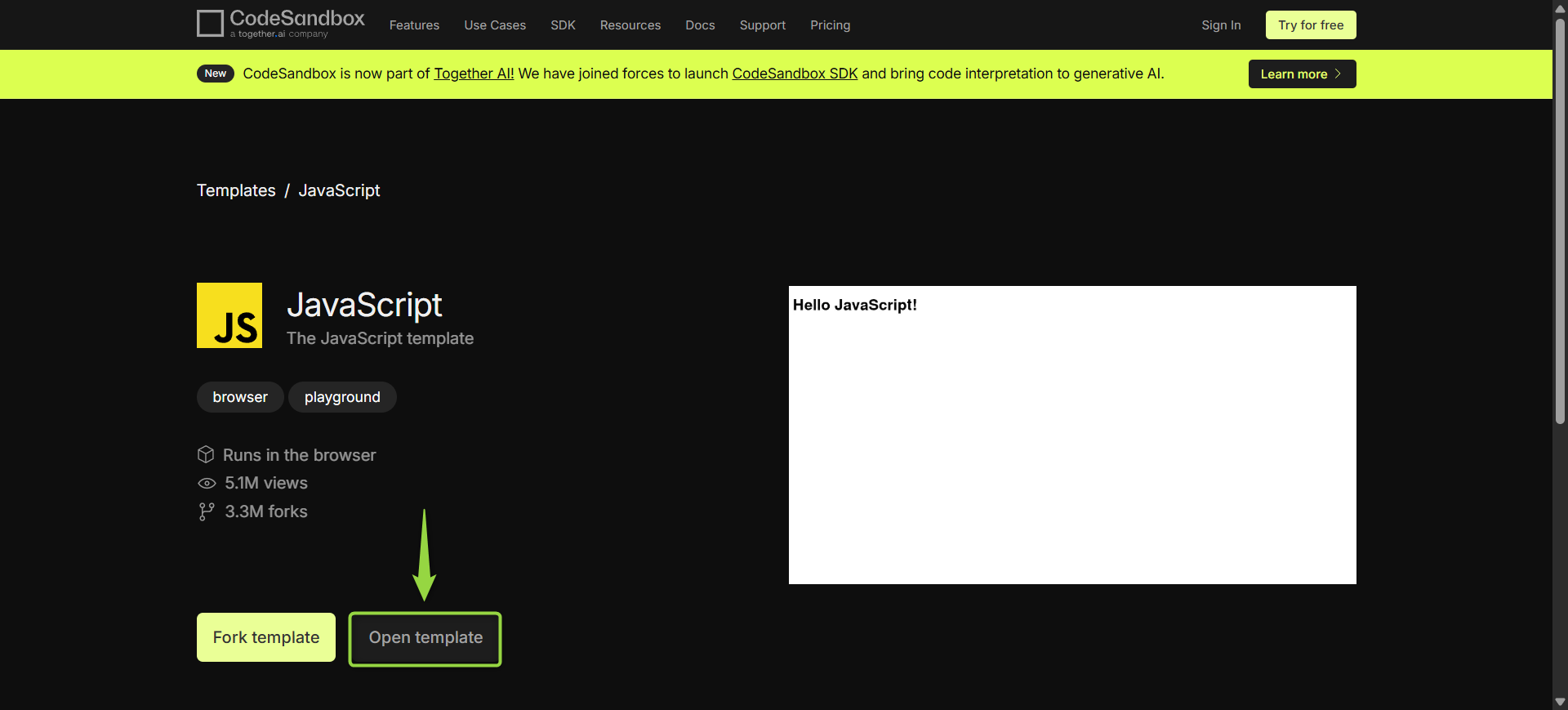Go to the SDK page
This screenshot has width=1568, height=710.
click(x=563, y=25)
